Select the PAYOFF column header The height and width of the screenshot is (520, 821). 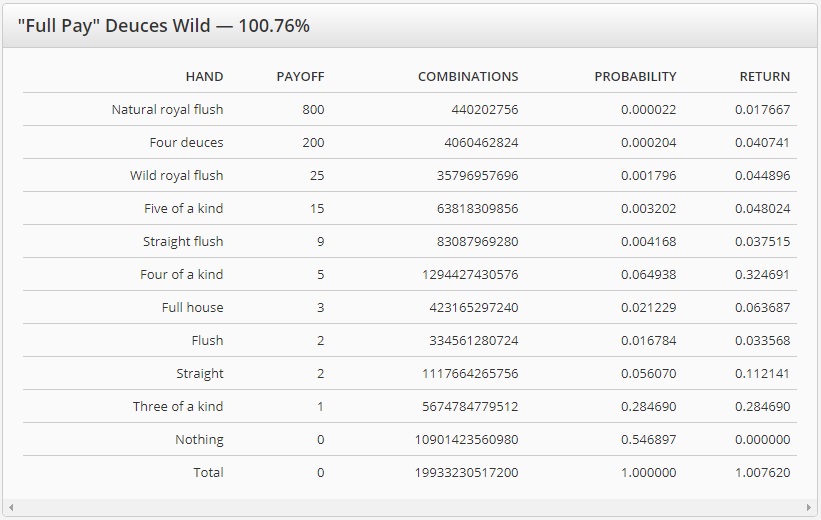click(300, 76)
